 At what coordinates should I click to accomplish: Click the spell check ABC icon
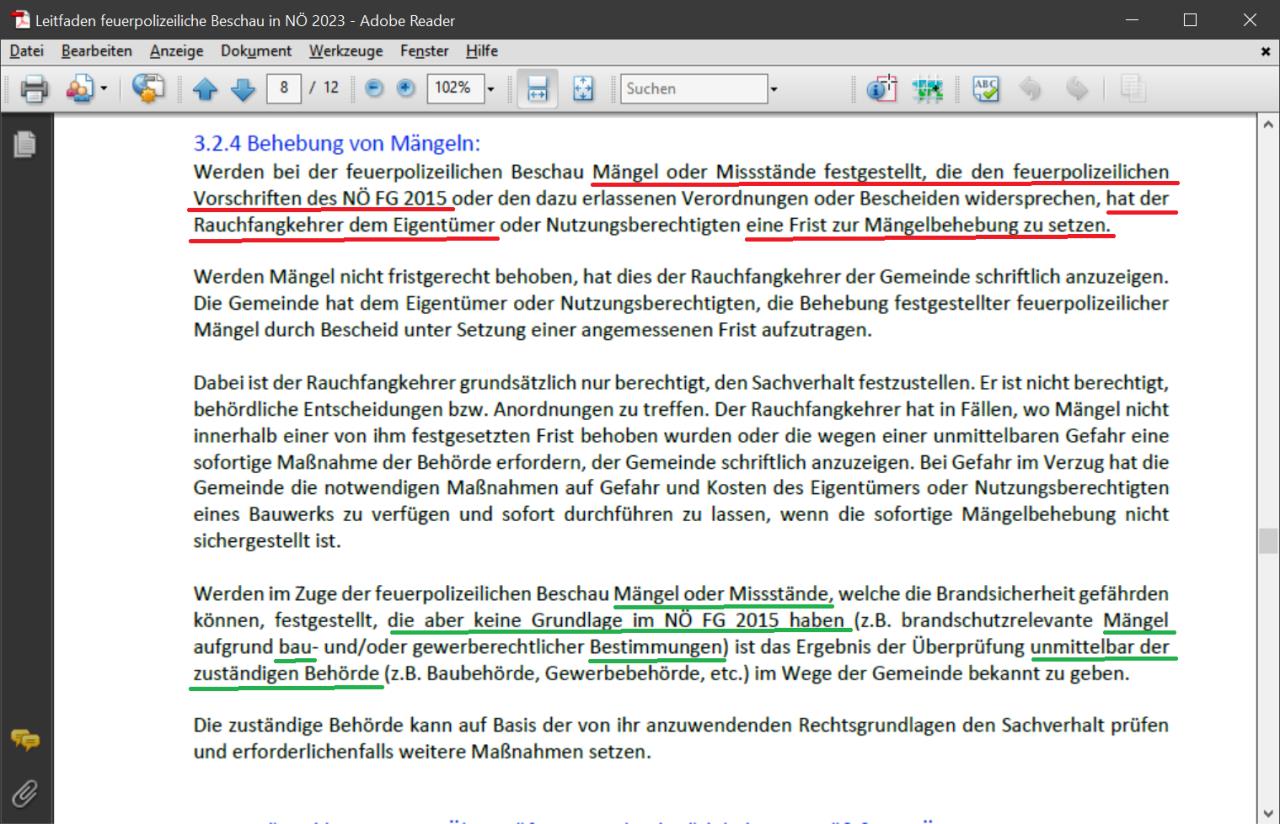tap(986, 89)
